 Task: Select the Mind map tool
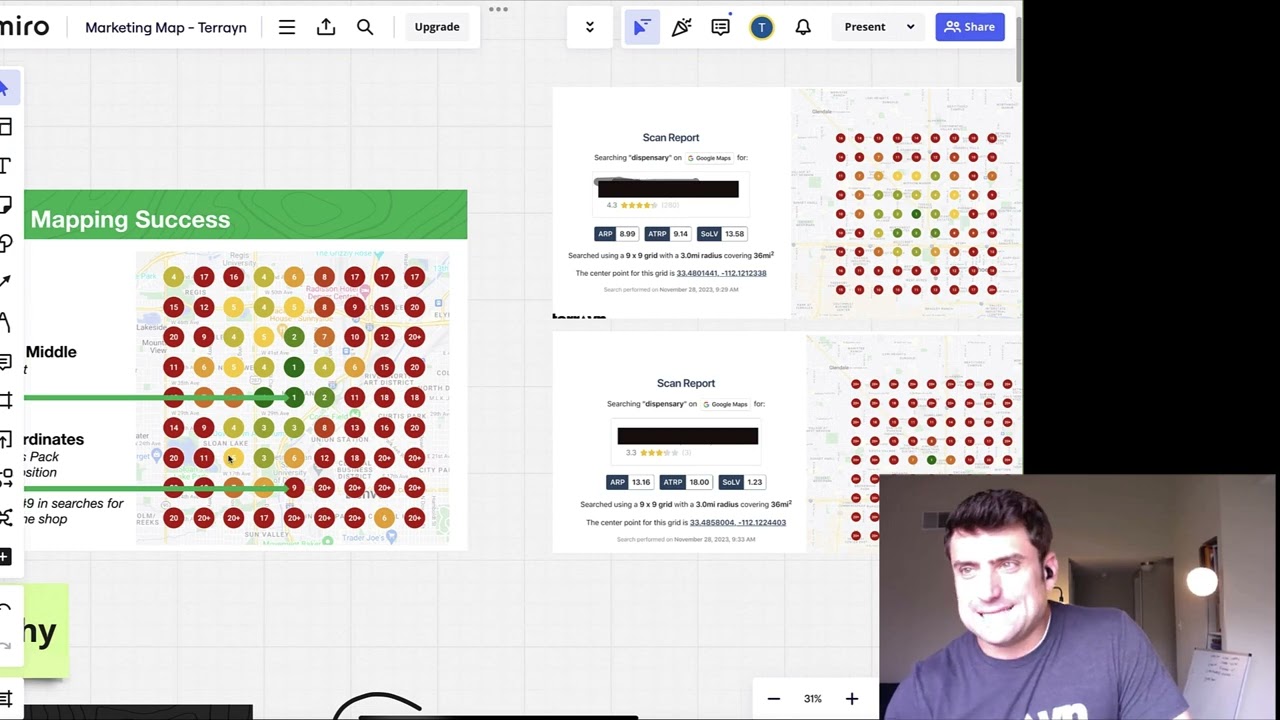(x=5, y=517)
